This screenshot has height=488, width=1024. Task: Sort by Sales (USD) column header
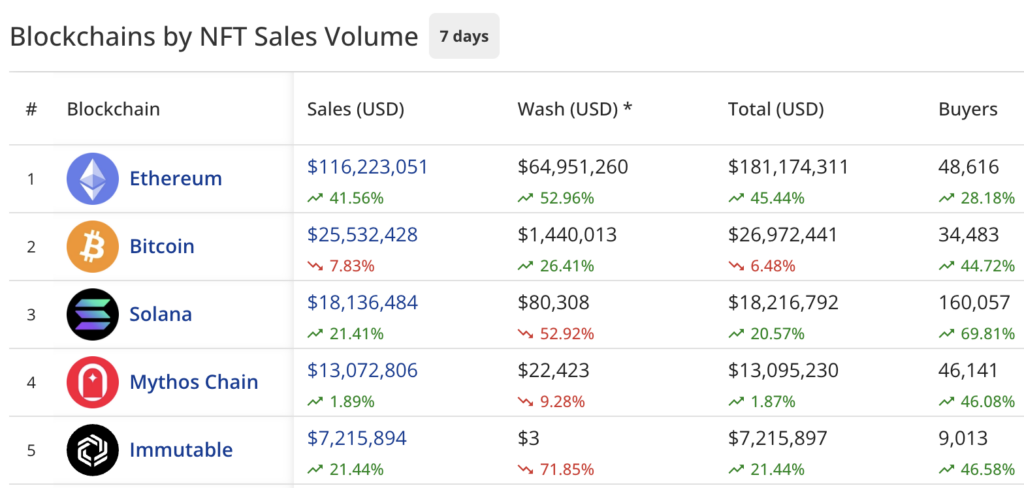(355, 109)
